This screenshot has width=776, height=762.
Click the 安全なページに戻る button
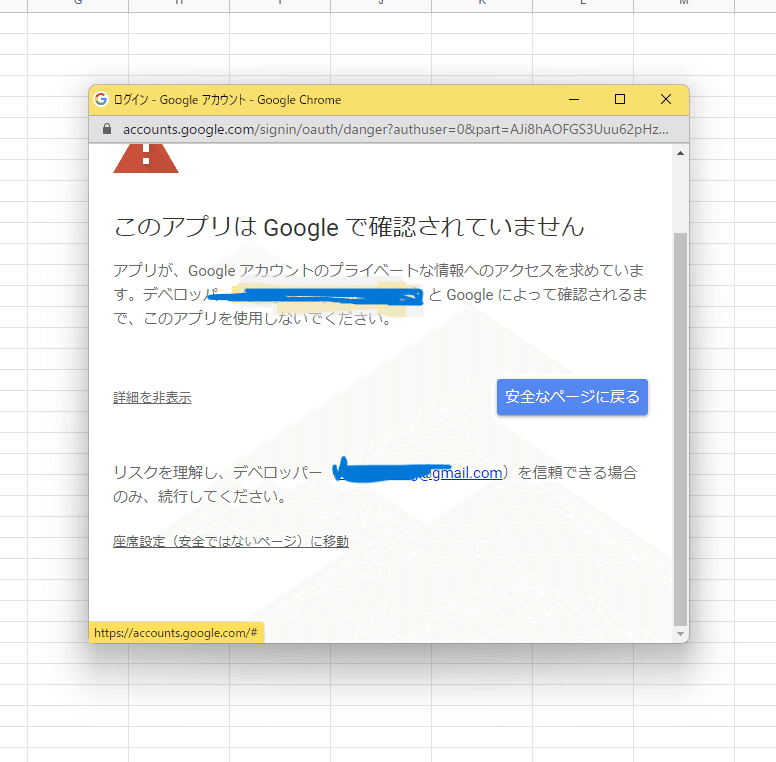572,397
